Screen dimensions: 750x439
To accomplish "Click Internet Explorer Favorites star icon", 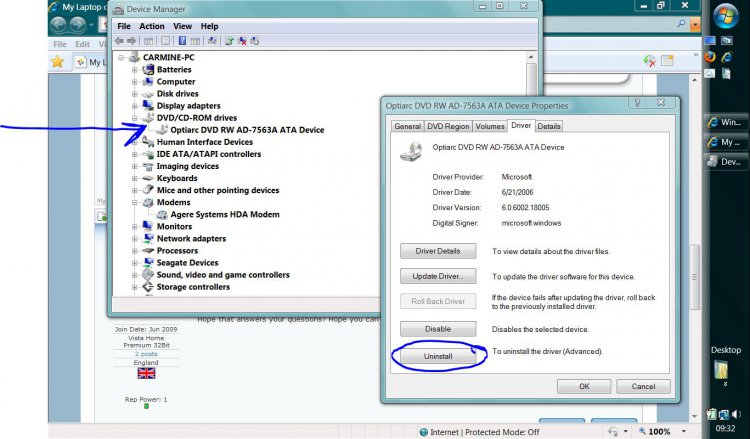I will 57,62.
